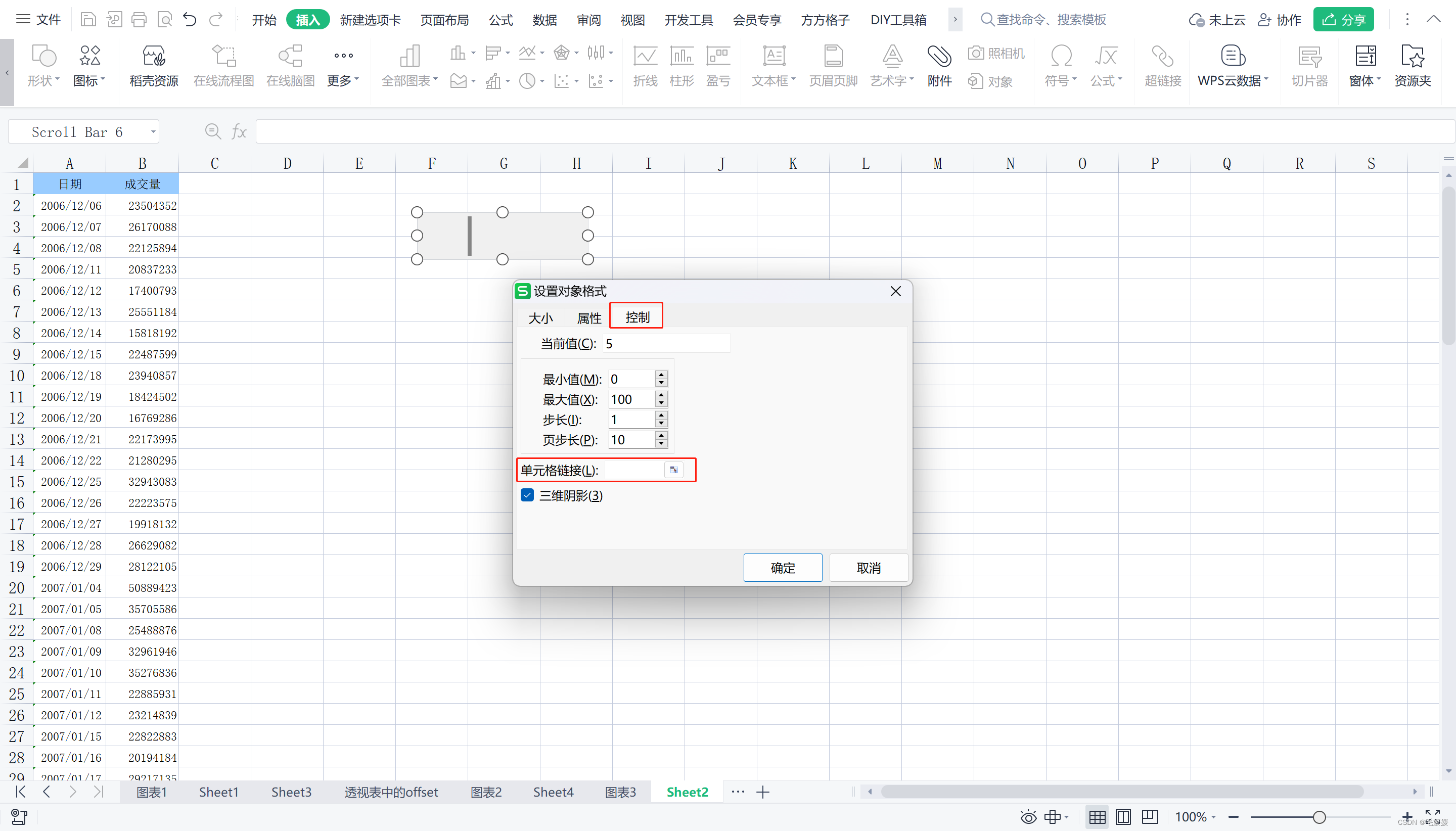
Task: Click the Save icon in quick toolbar
Action: (x=88, y=20)
